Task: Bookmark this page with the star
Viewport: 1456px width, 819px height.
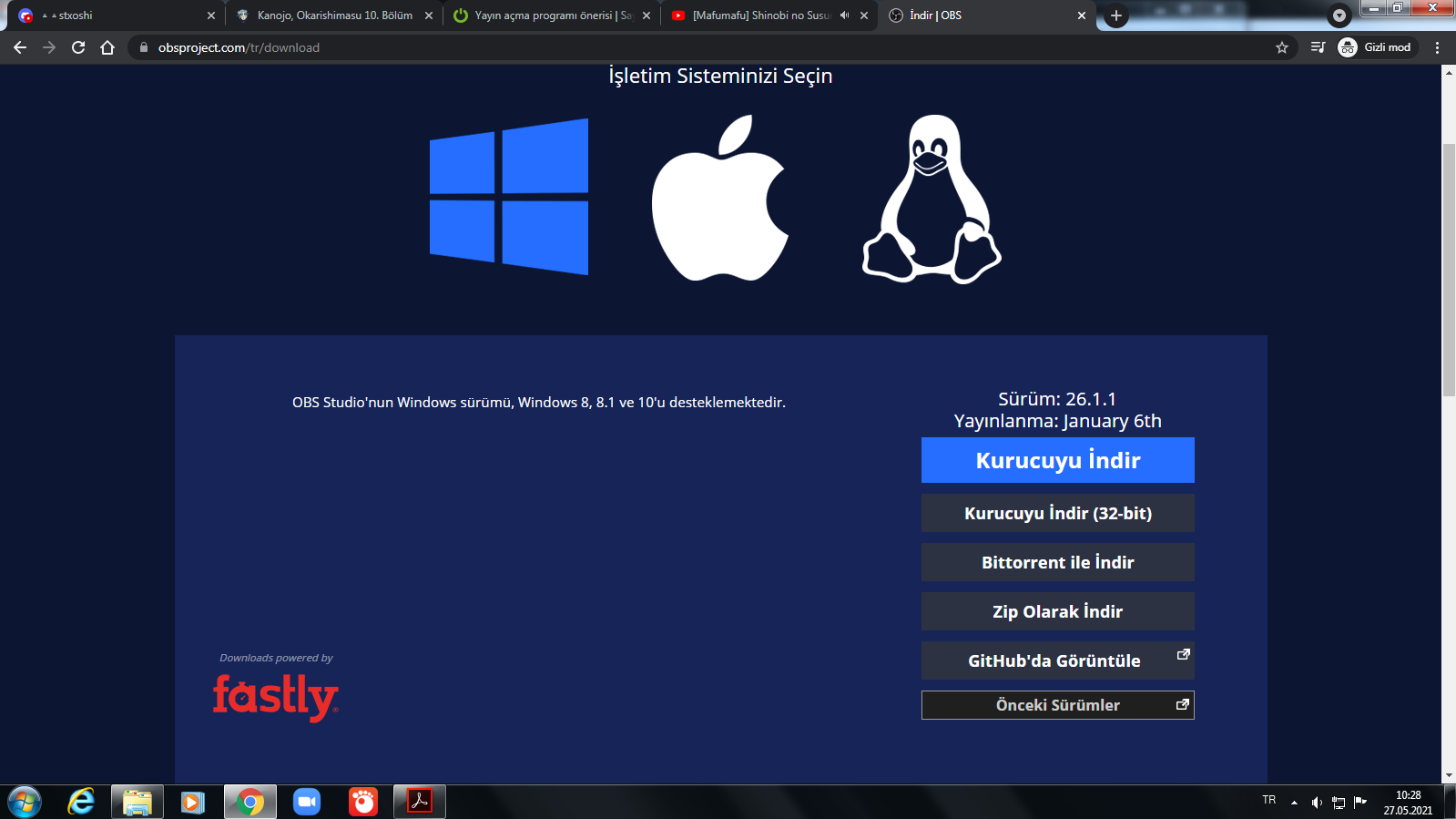Action: [1282, 47]
